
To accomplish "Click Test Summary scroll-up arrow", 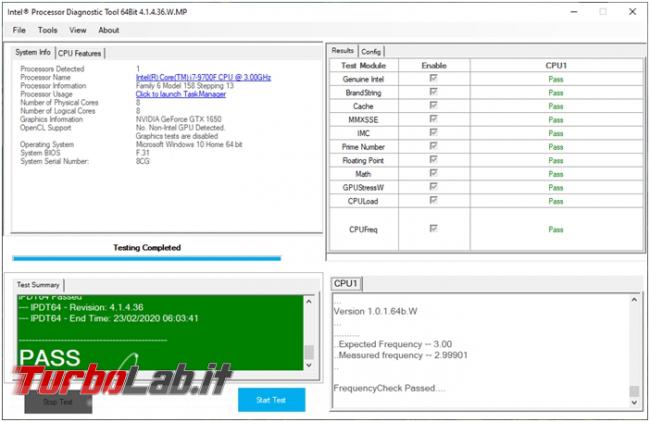I will coord(309,302).
